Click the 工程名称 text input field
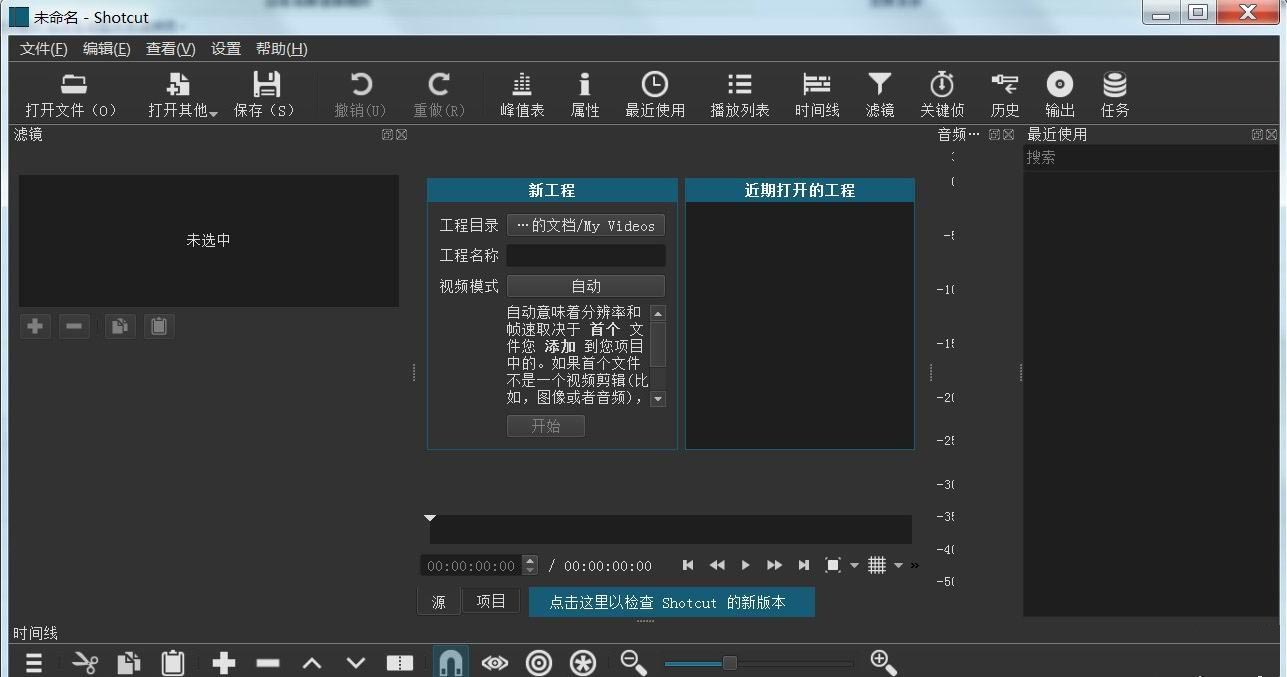The width and height of the screenshot is (1287, 677). coord(585,256)
